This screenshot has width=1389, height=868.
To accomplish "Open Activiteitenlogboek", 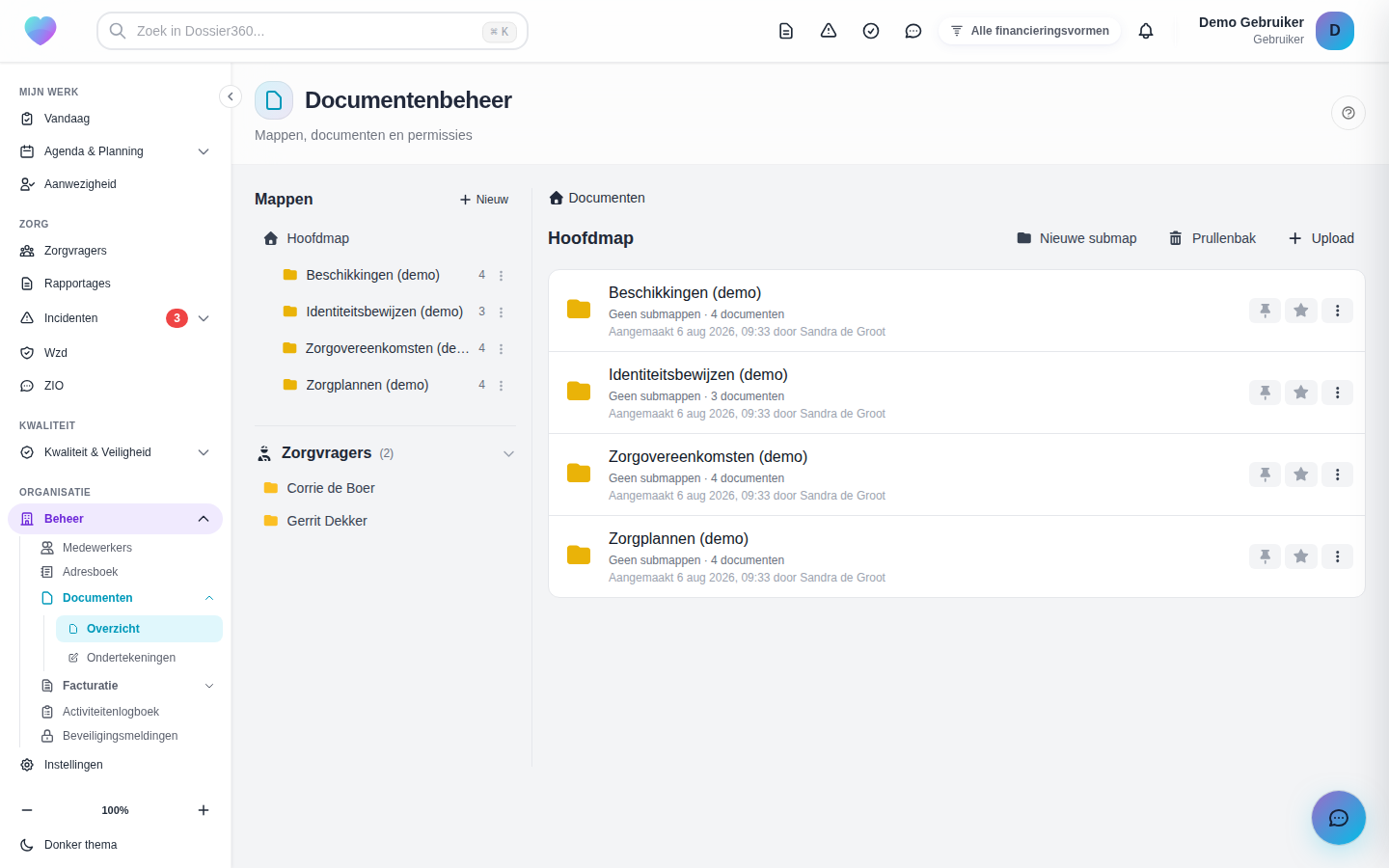I will click(x=127, y=712).
